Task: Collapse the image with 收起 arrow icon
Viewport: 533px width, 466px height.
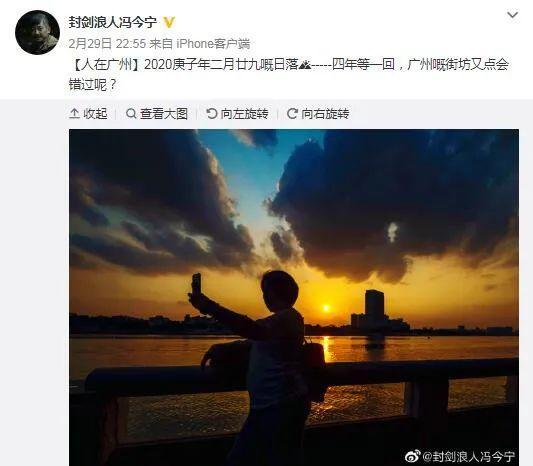Action: 74,114
